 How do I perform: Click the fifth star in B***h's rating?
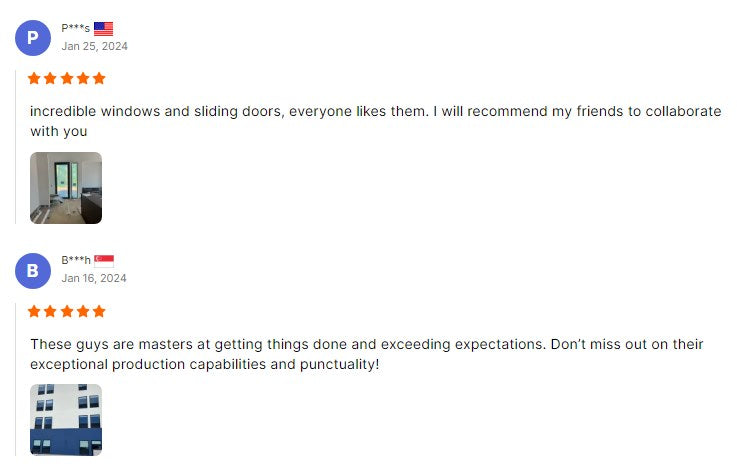pyautogui.click(x=99, y=311)
